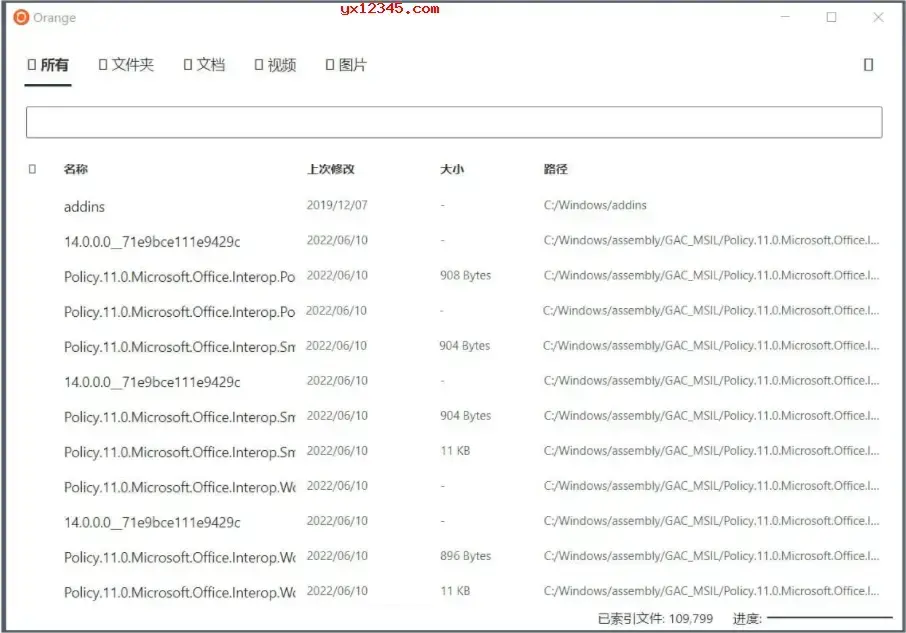Go to the 图片 tab
This screenshot has width=906, height=633.
coord(346,65)
